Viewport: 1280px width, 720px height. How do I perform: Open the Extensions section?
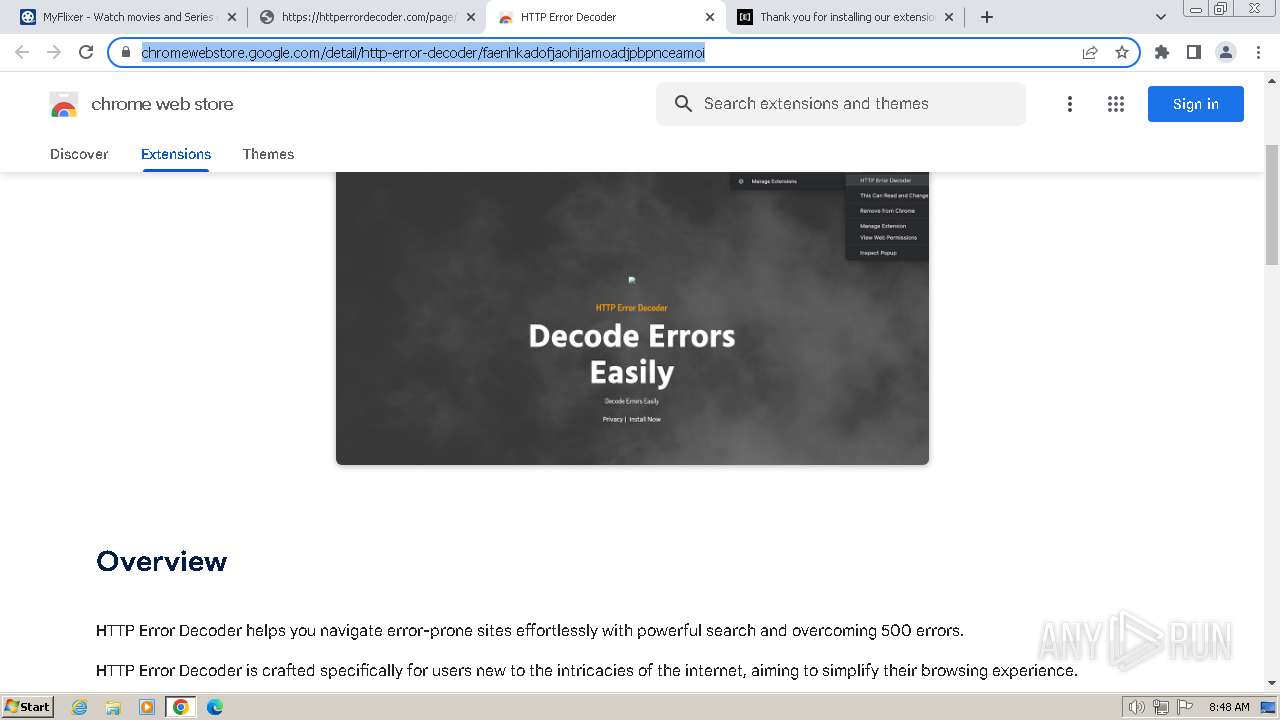click(x=176, y=154)
